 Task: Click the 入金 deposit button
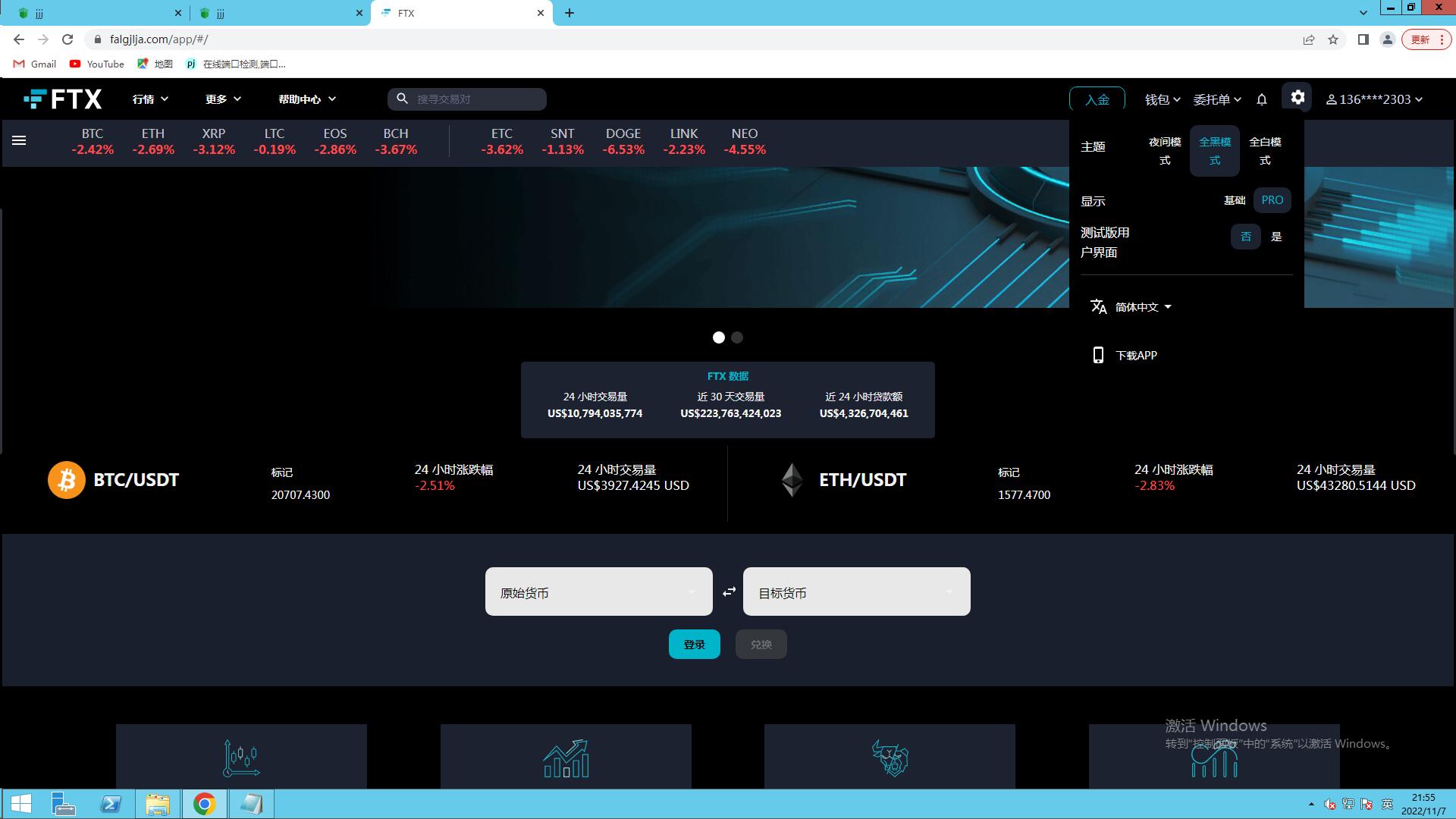[1097, 99]
